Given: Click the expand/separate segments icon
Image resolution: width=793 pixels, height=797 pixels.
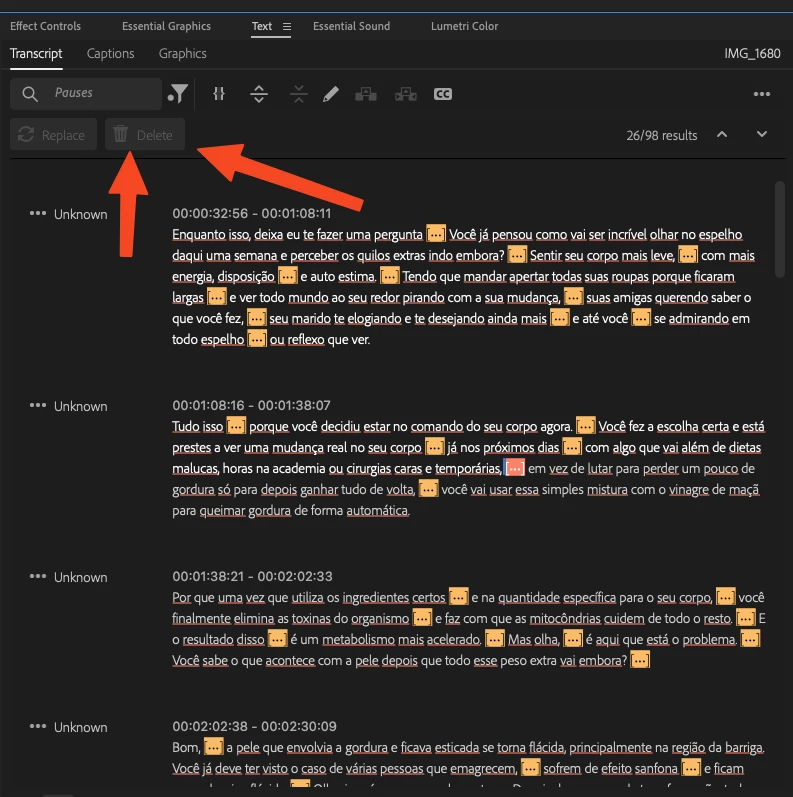Looking at the screenshot, I should point(259,94).
